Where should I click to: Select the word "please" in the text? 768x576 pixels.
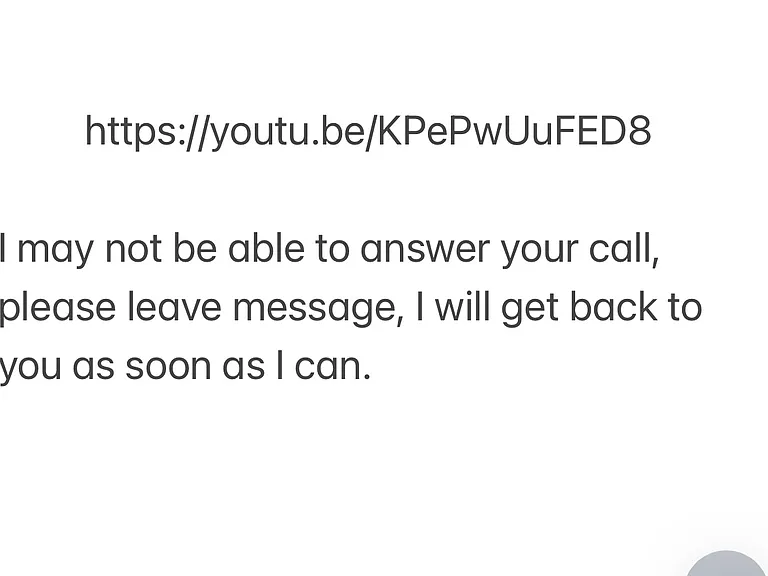(x=58, y=308)
